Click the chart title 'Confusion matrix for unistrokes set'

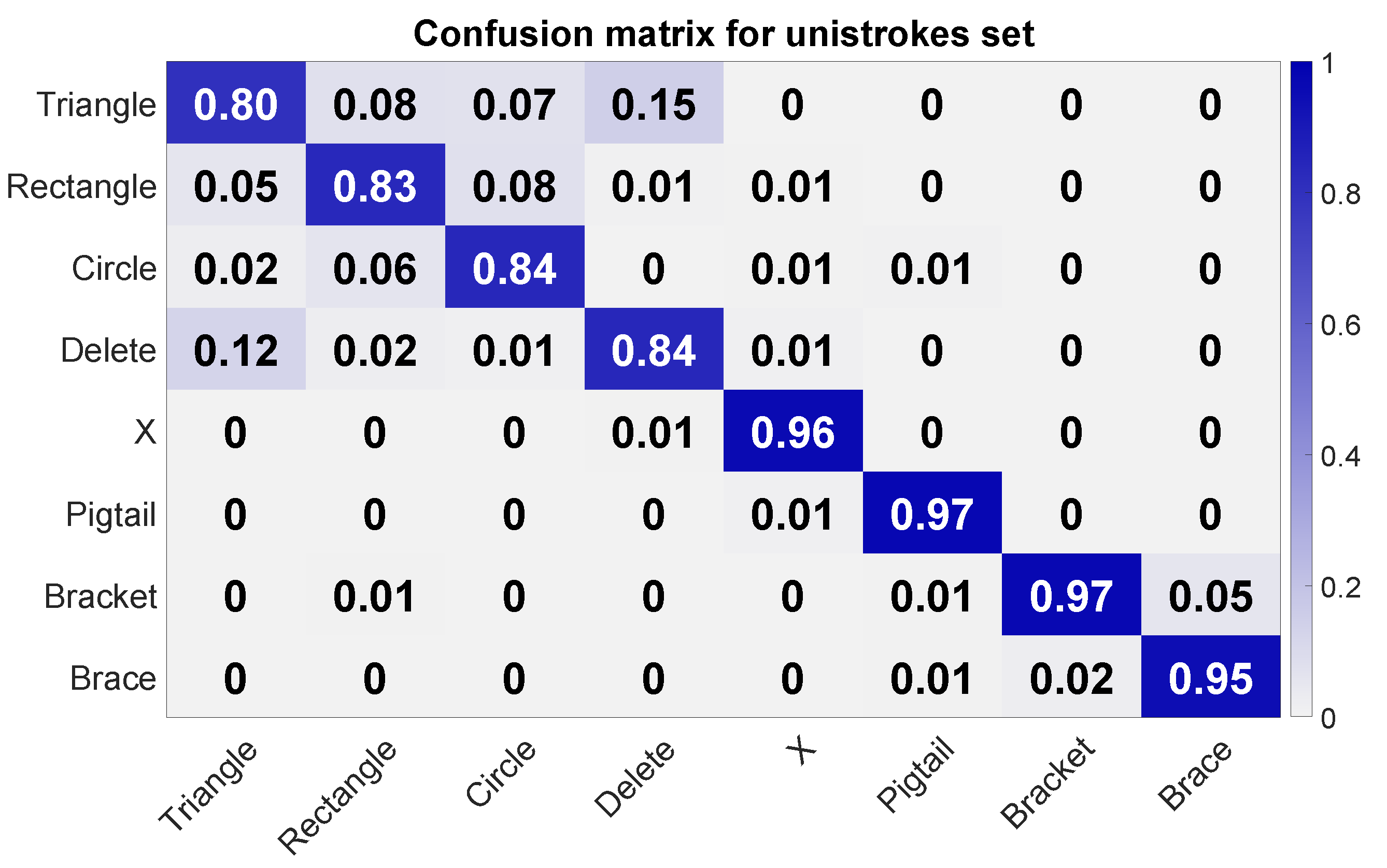point(724,33)
